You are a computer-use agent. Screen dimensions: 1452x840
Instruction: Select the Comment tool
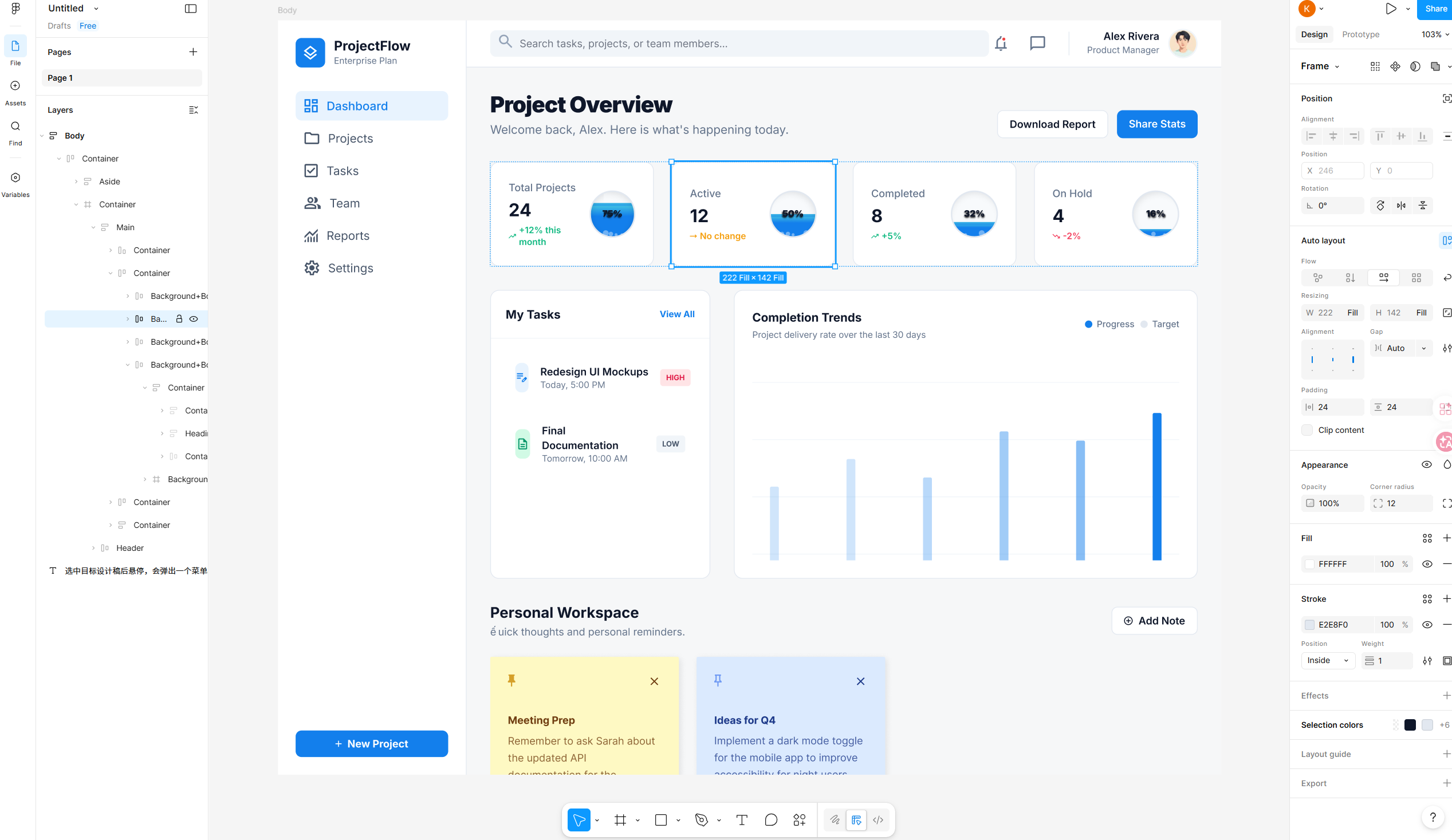tap(770, 820)
